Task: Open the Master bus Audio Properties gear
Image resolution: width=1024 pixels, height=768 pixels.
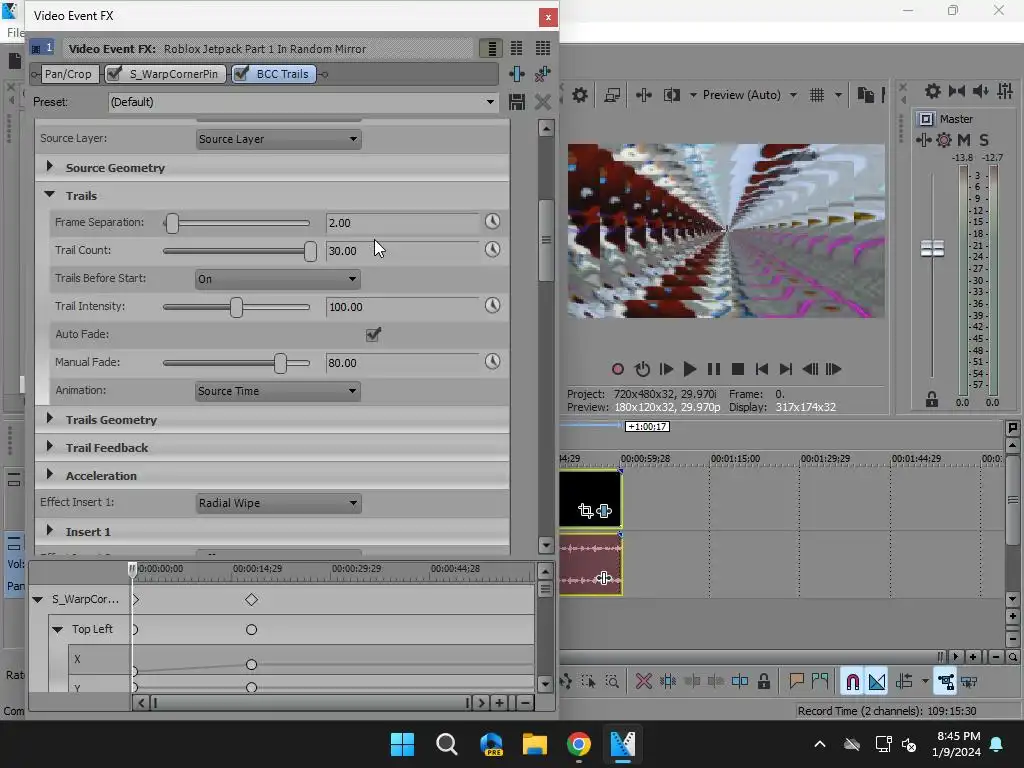Action: pos(933,91)
